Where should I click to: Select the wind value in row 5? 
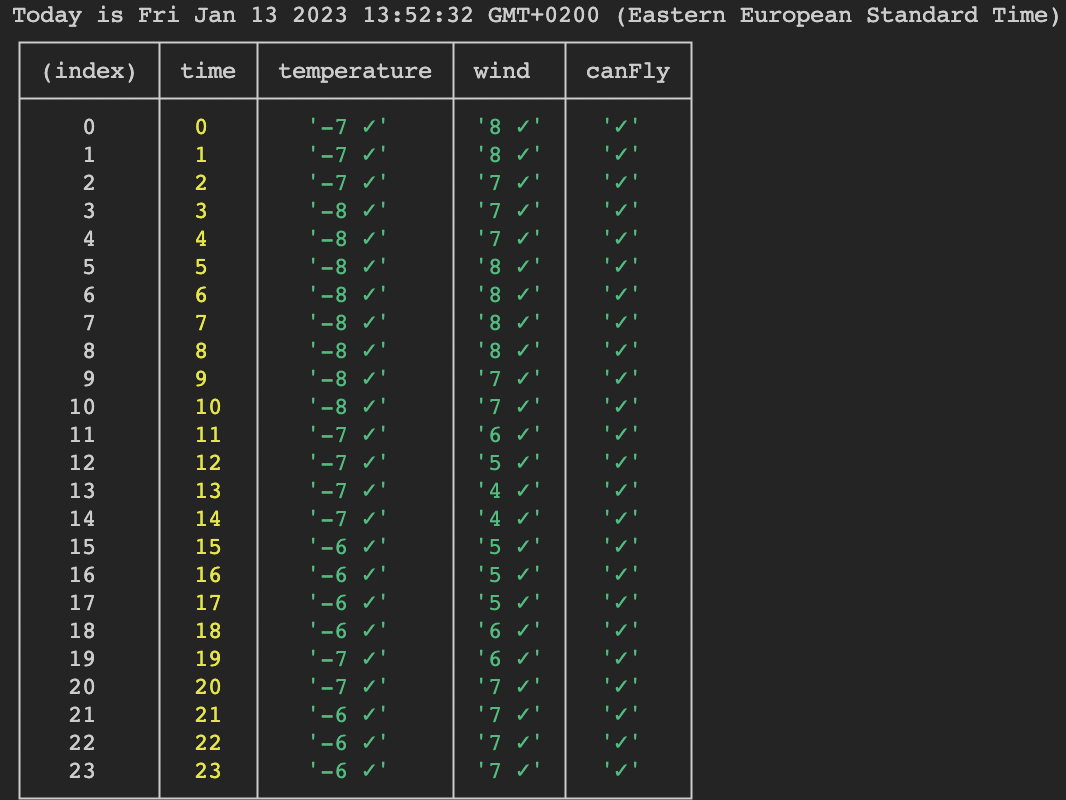point(509,266)
